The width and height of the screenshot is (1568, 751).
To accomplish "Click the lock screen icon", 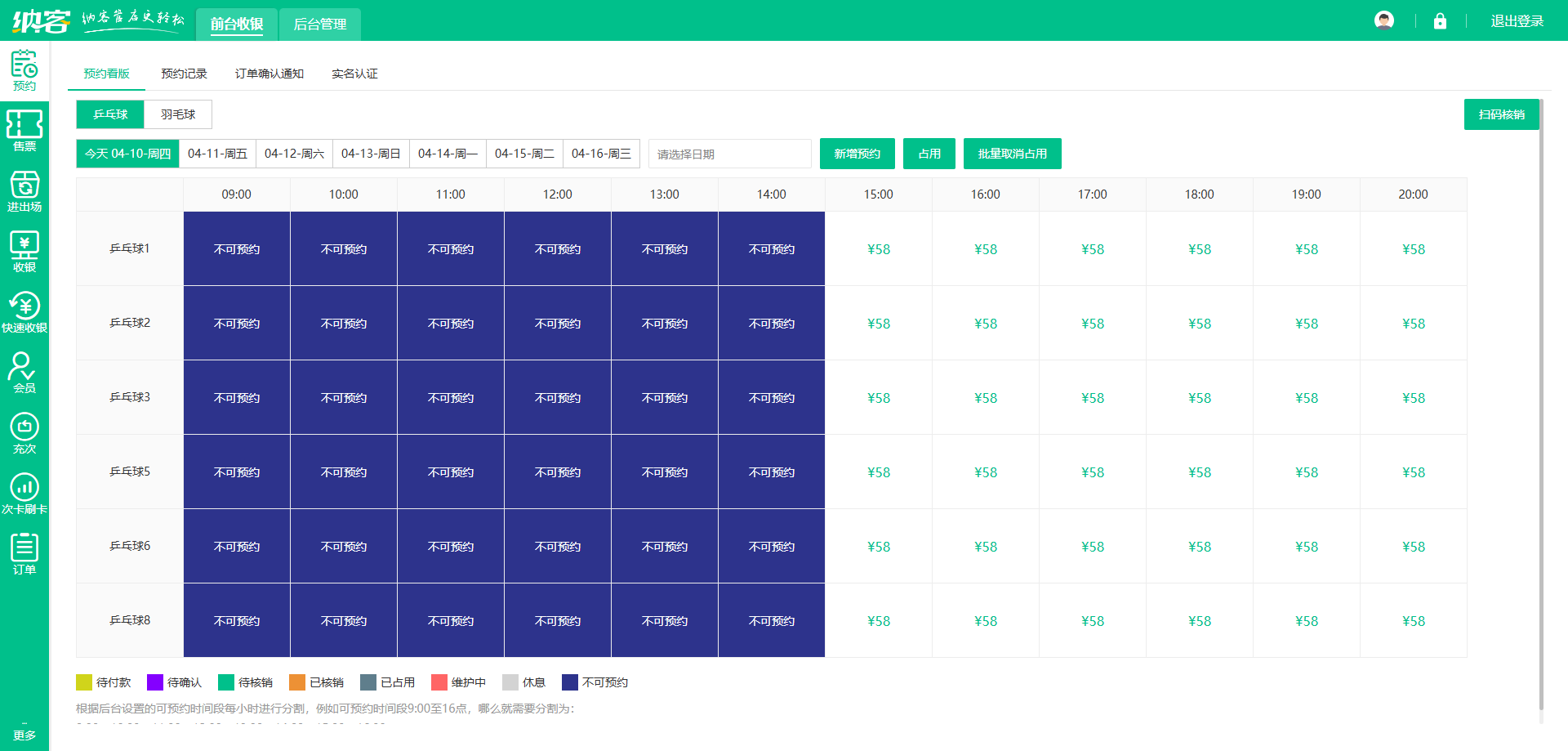I will pos(1440,21).
